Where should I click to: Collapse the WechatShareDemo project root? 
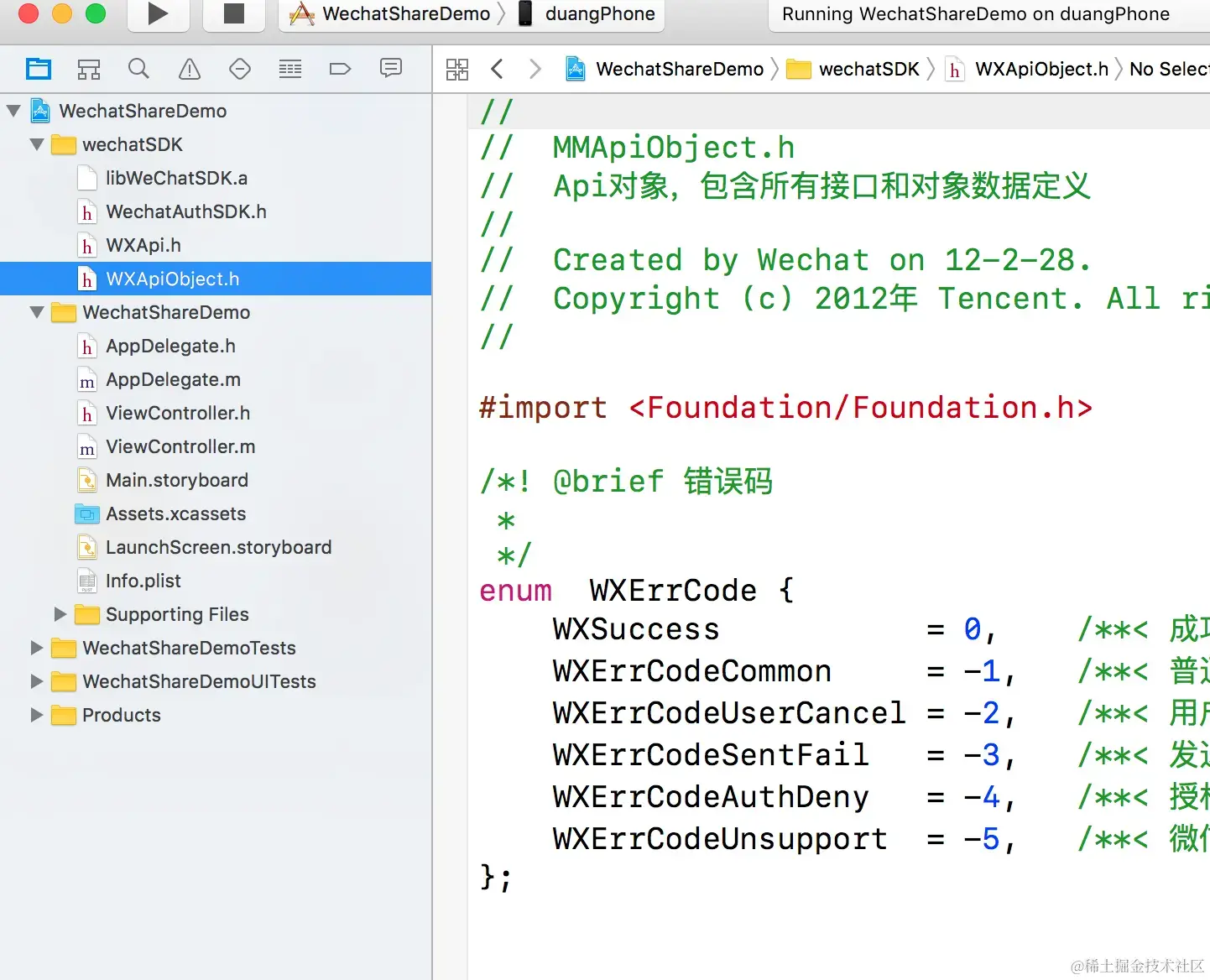pos(13,111)
